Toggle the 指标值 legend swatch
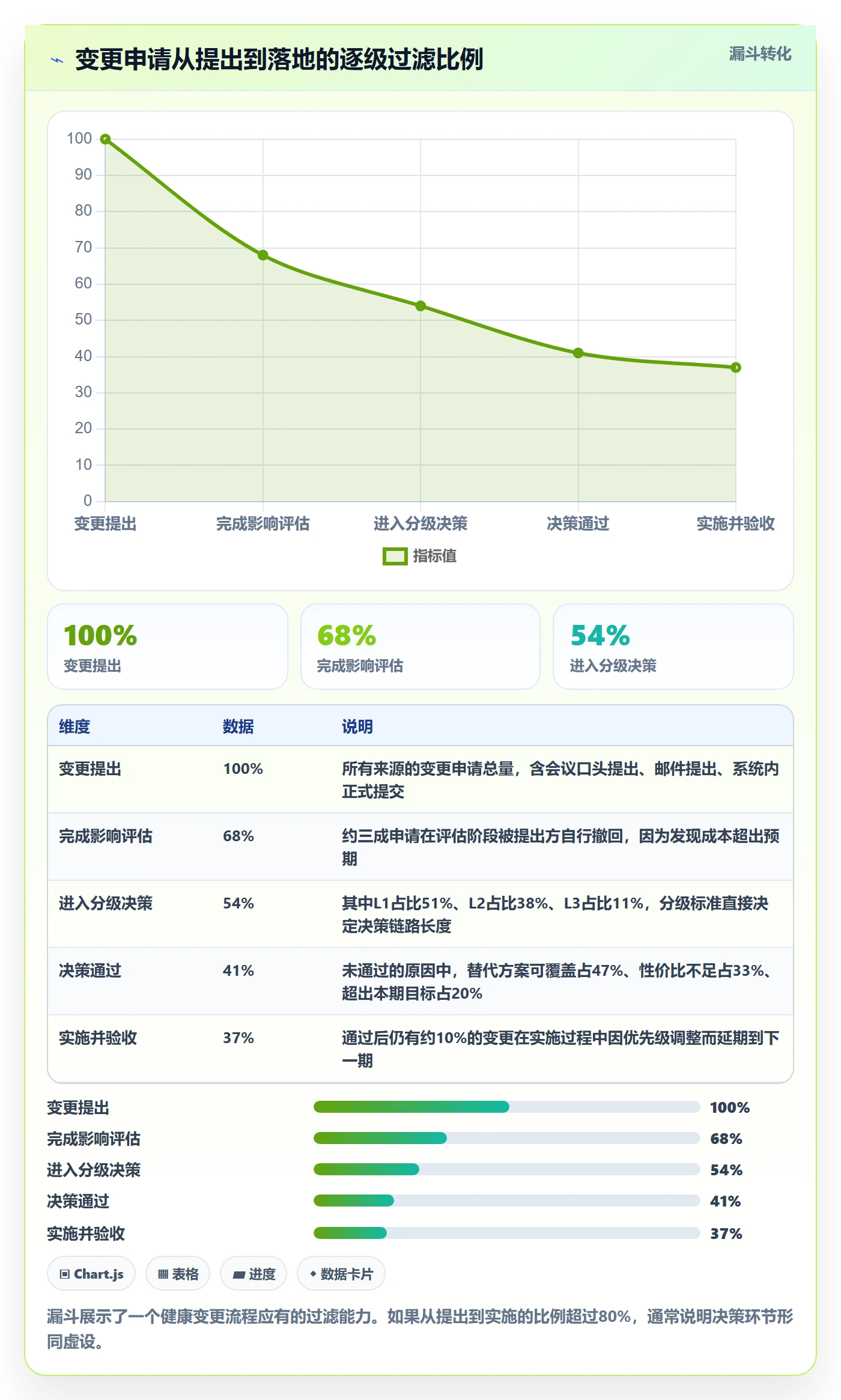The width and height of the screenshot is (841, 1400). [x=395, y=556]
